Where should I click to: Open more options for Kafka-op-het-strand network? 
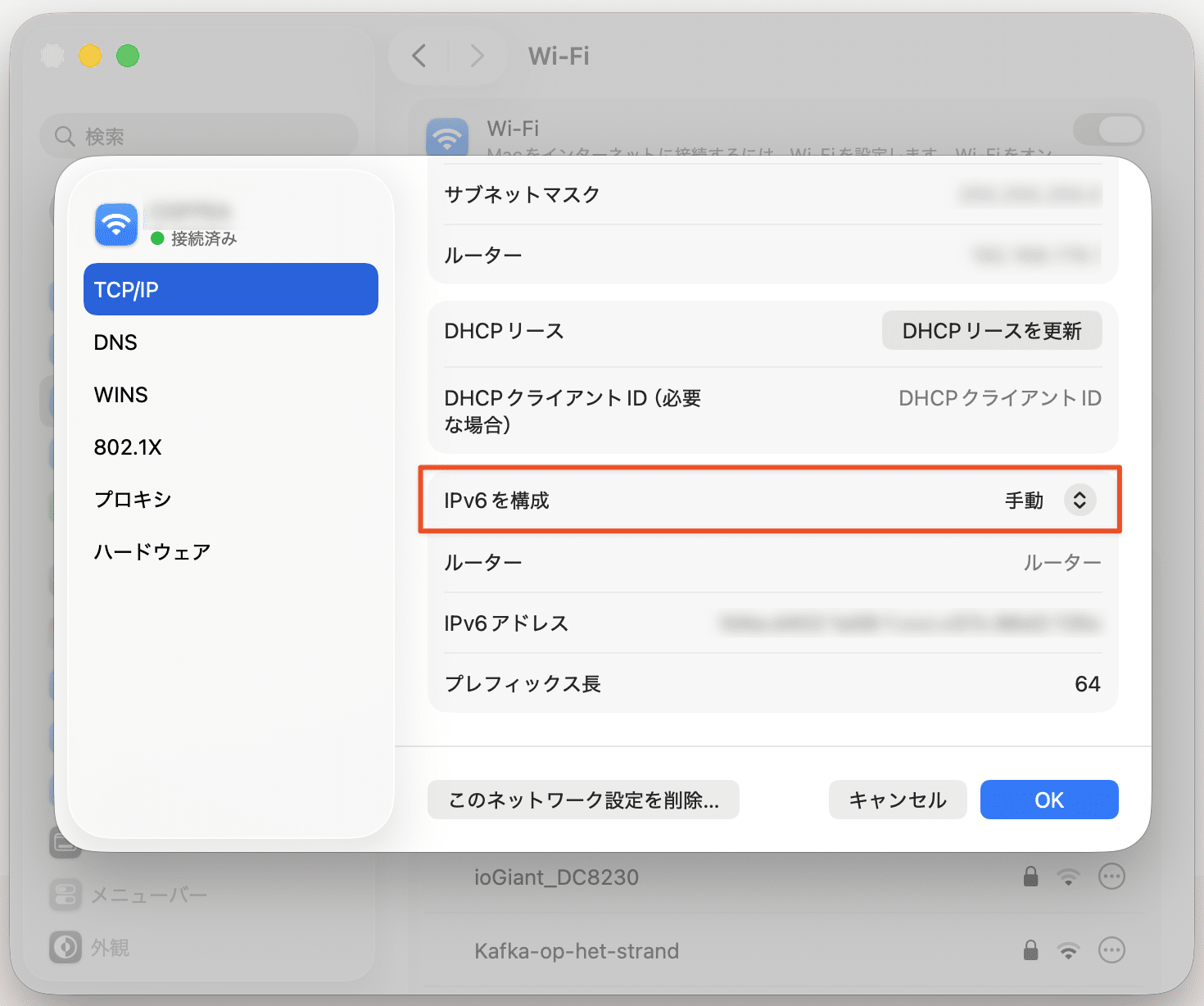[x=1111, y=950]
